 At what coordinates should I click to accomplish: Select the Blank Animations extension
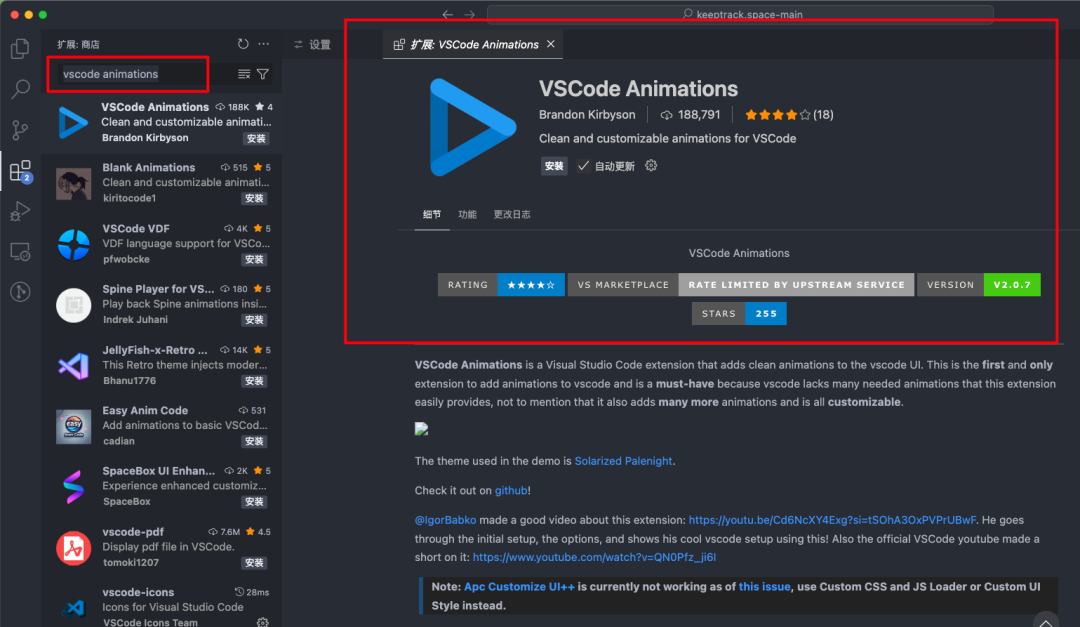pyautogui.click(x=162, y=183)
